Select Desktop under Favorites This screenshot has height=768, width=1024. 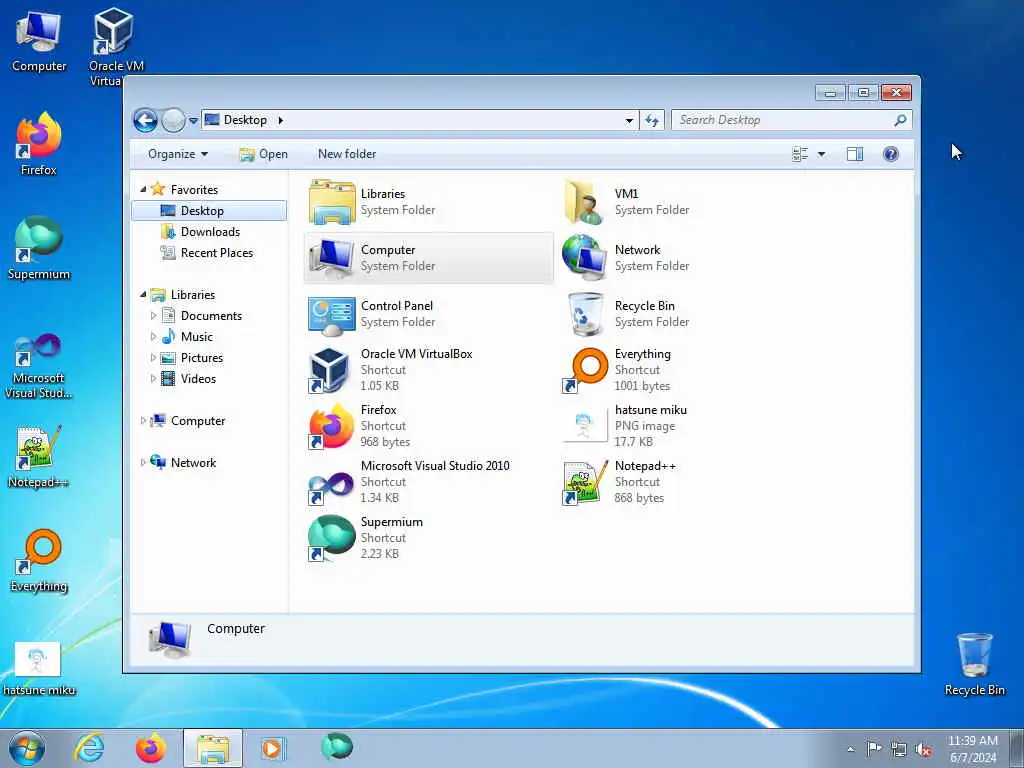pos(209,211)
